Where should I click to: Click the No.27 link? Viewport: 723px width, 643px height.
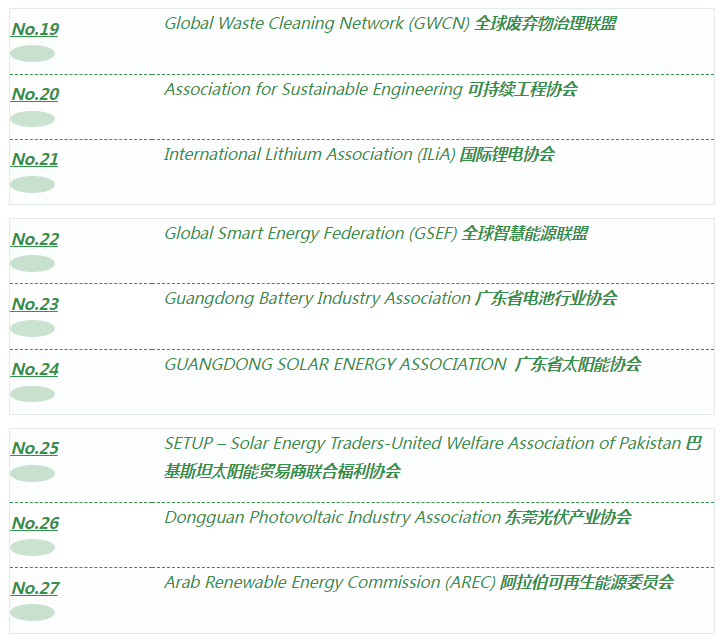pos(35,588)
